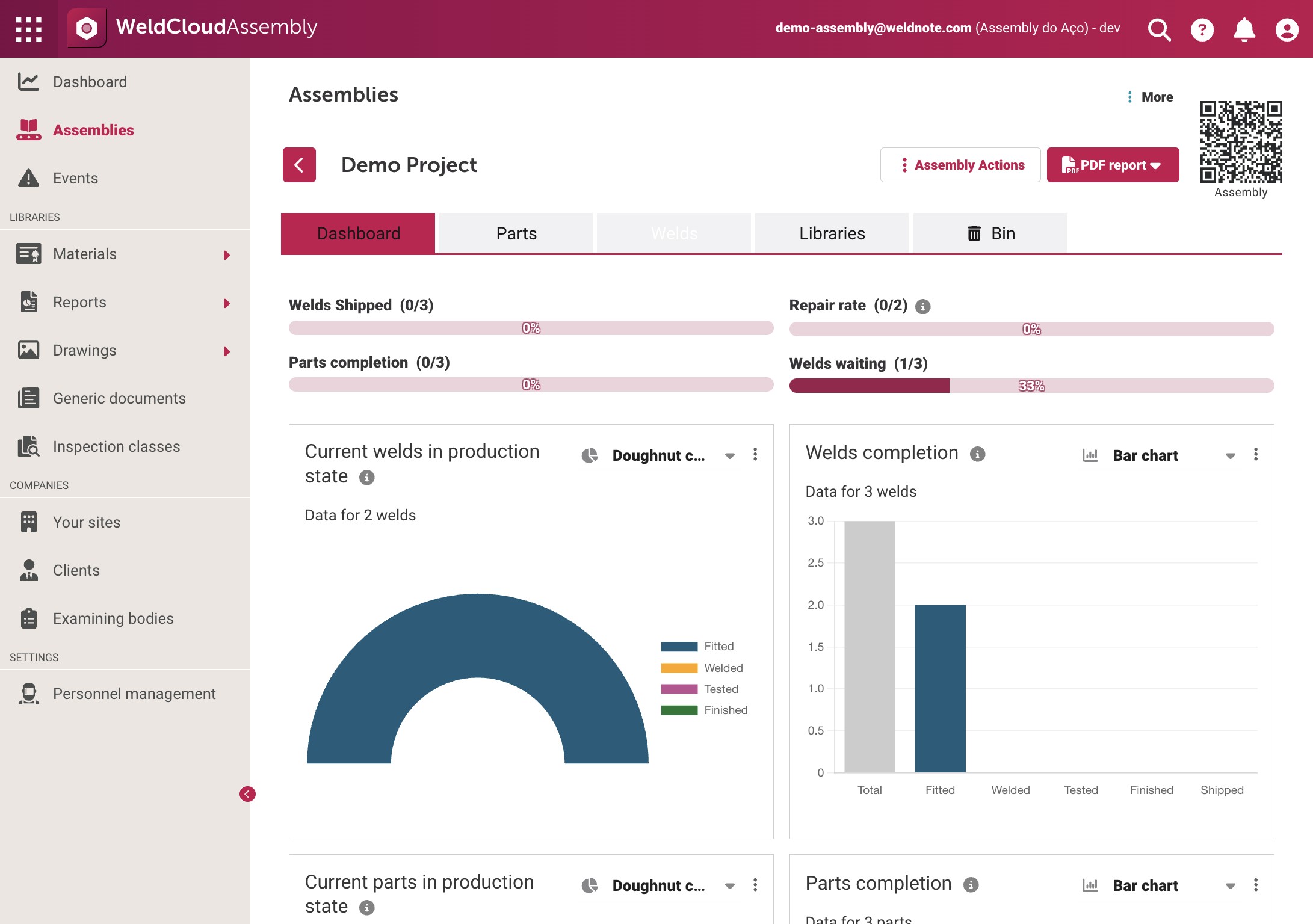Go back using the red arrow button
The image size is (1313, 924).
(299, 165)
